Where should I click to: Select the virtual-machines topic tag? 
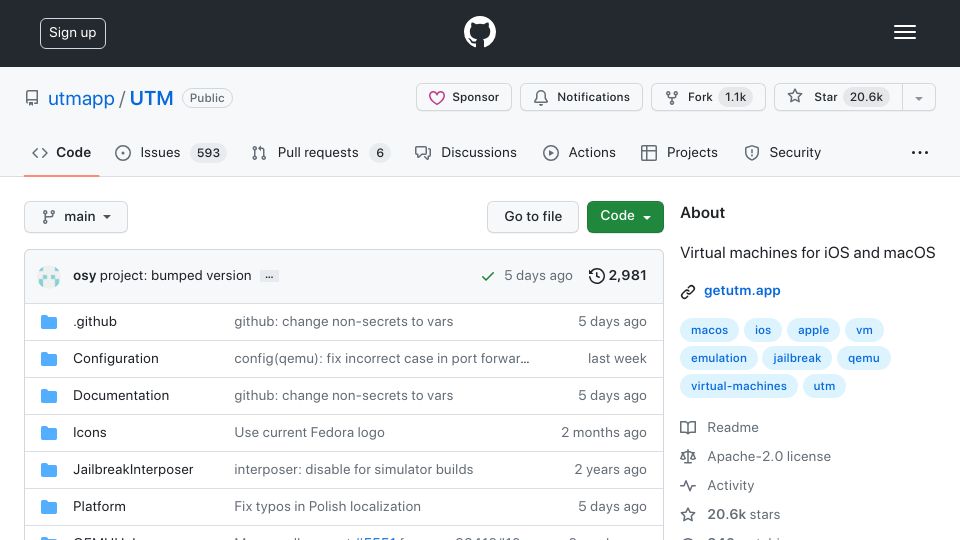738,386
